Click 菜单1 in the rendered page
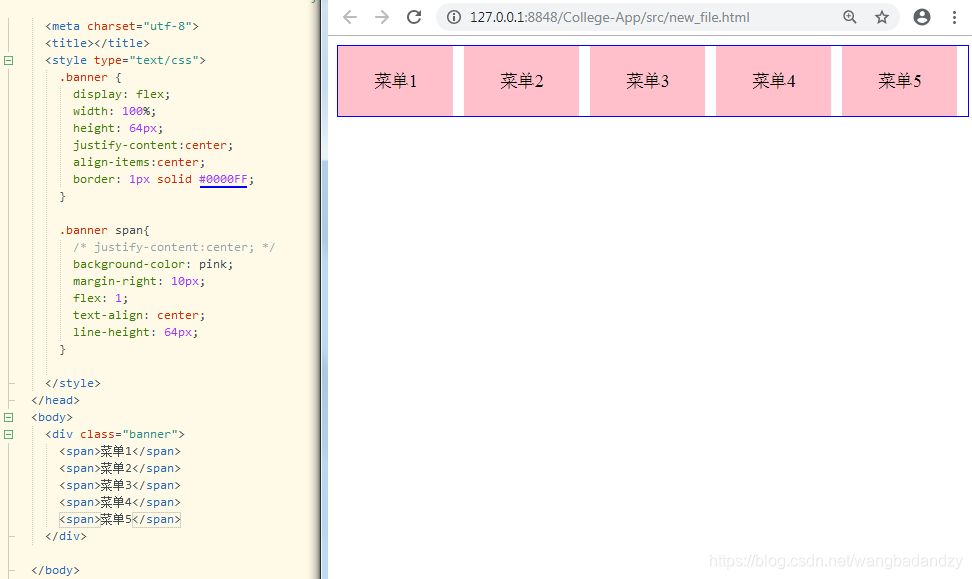Screen dimensions: 972x579 tap(395, 80)
